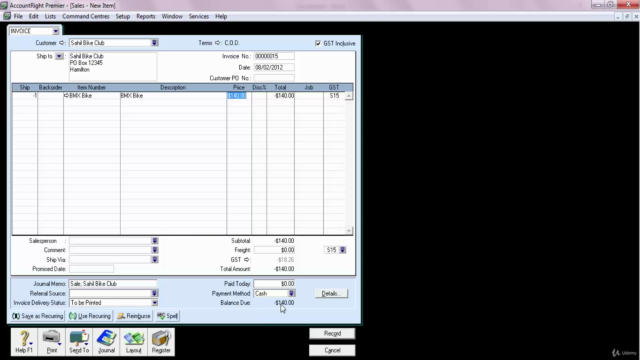Open the Ship to address dropdown

59,56
